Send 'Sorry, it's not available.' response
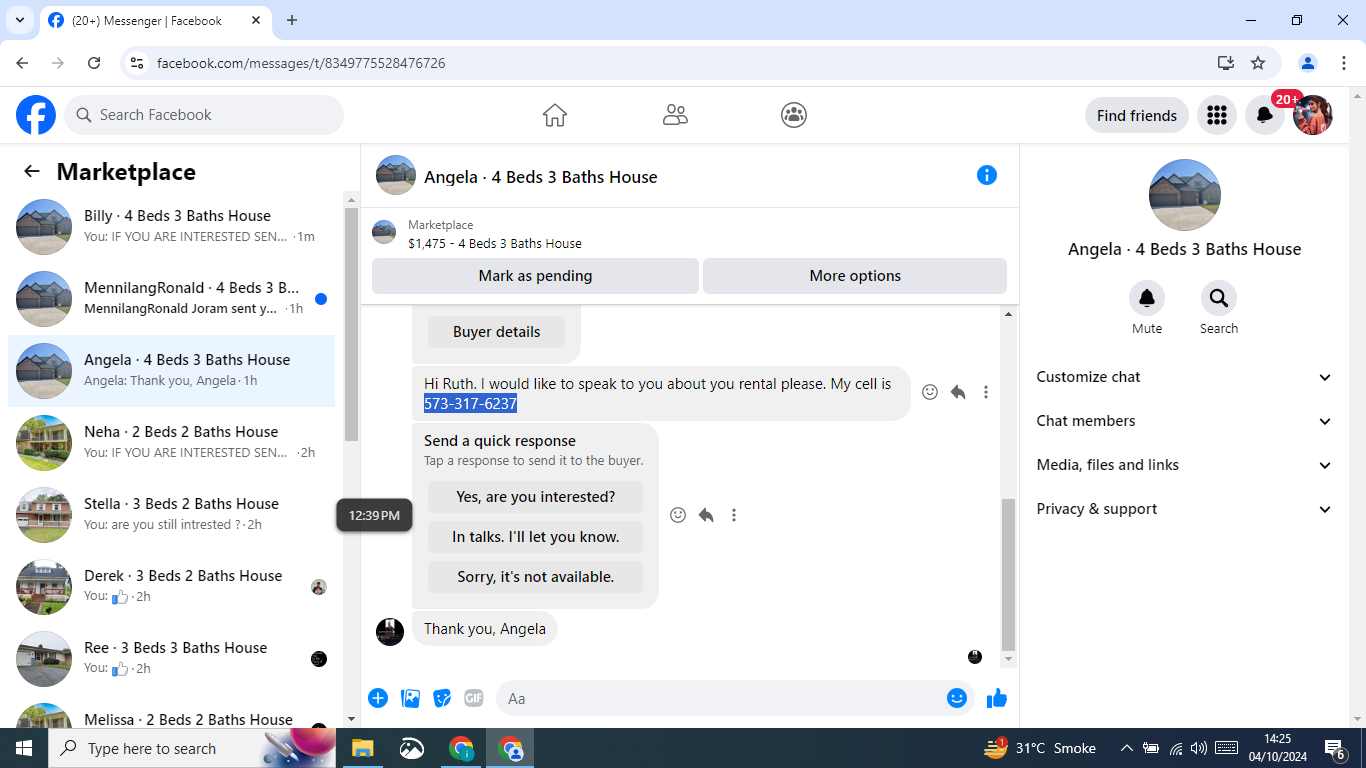 tap(535, 577)
